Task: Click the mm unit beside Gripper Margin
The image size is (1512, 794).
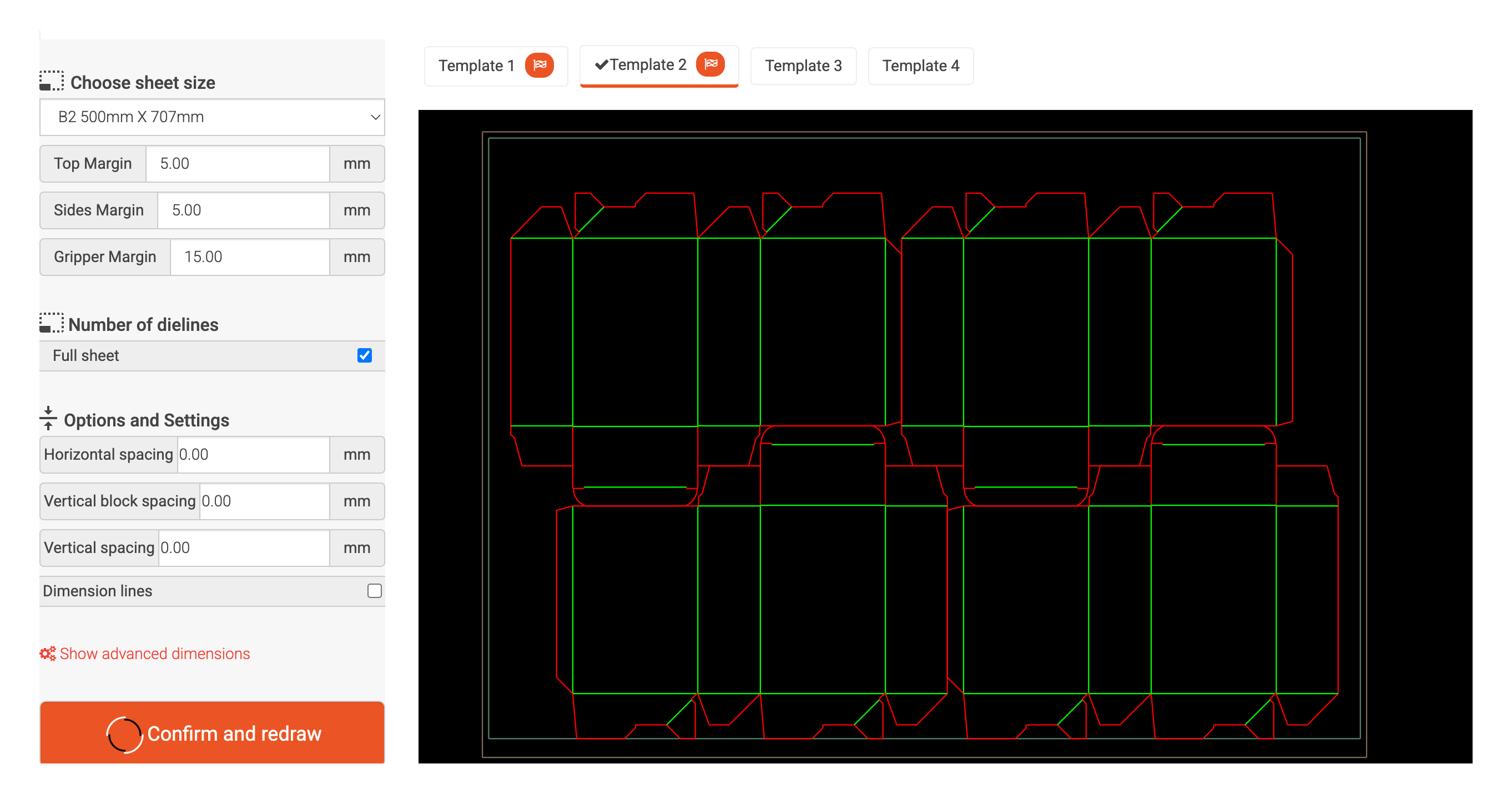Action: pos(357,257)
